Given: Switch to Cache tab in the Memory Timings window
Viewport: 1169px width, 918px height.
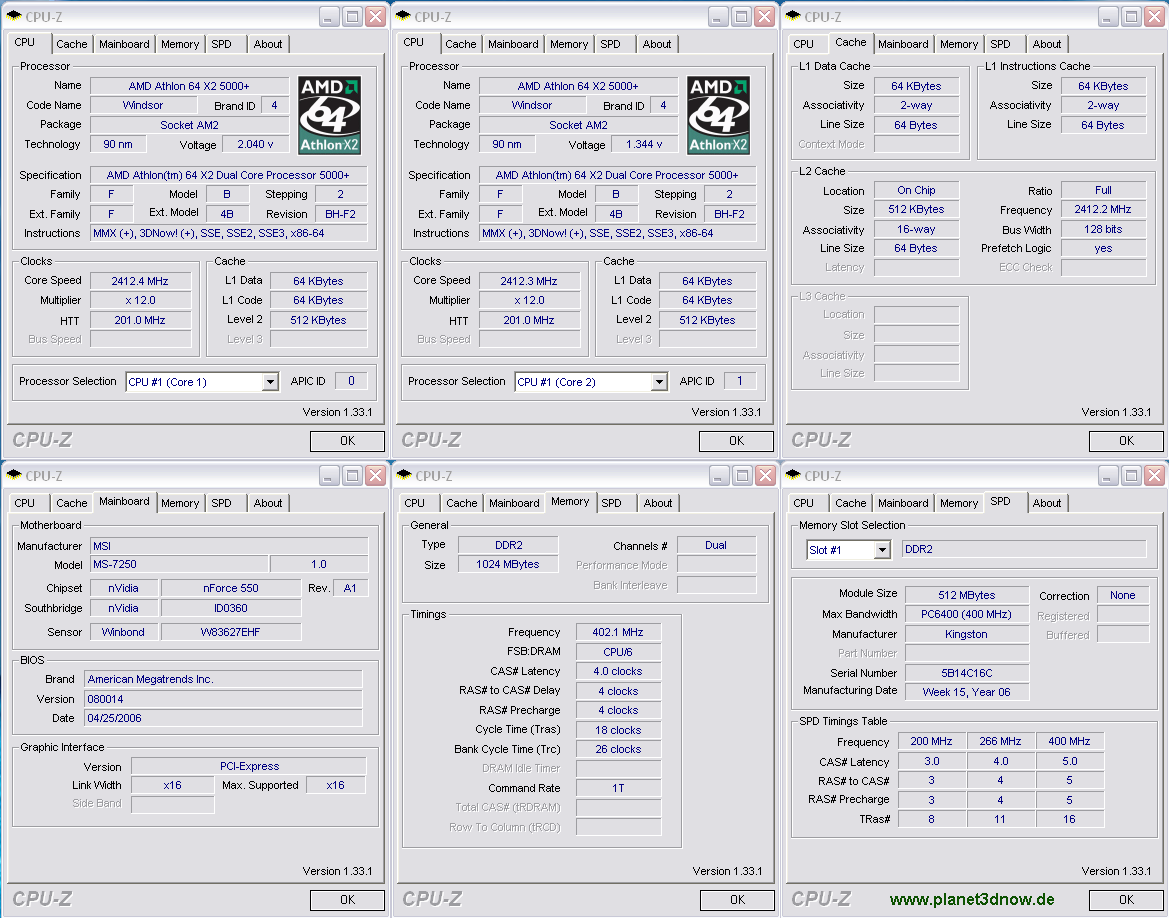Looking at the screenshot, I should (461, 503).
